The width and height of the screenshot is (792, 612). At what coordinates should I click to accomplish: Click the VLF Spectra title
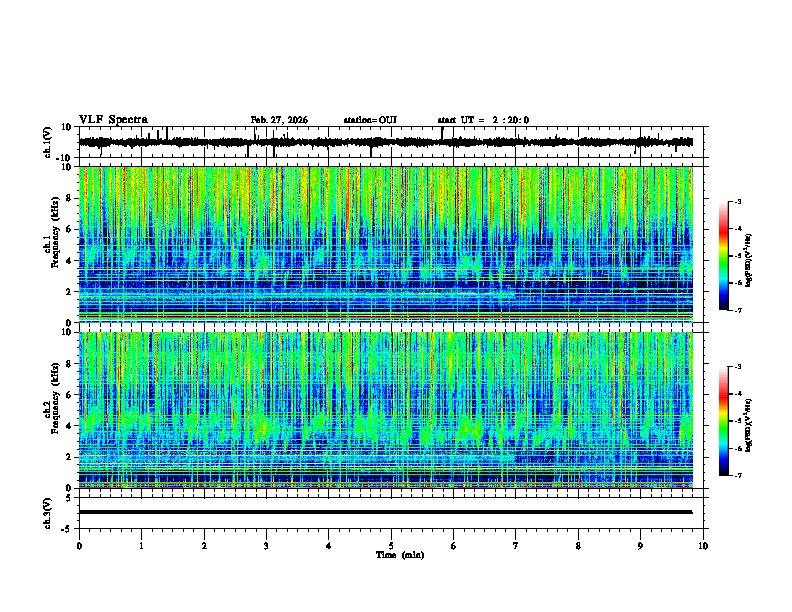point(113,120)
